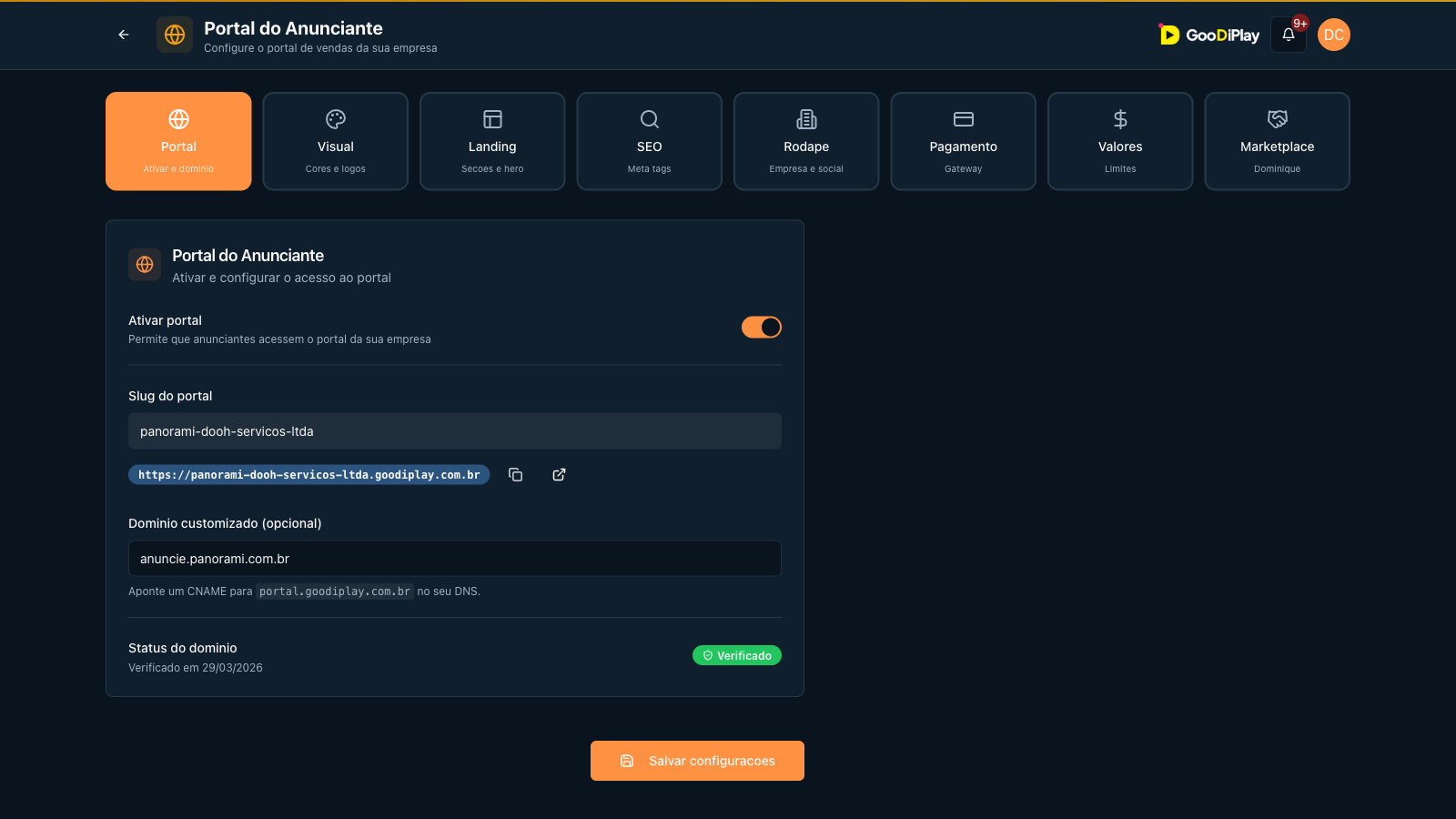Open the Landing tab

coord(492,141)
